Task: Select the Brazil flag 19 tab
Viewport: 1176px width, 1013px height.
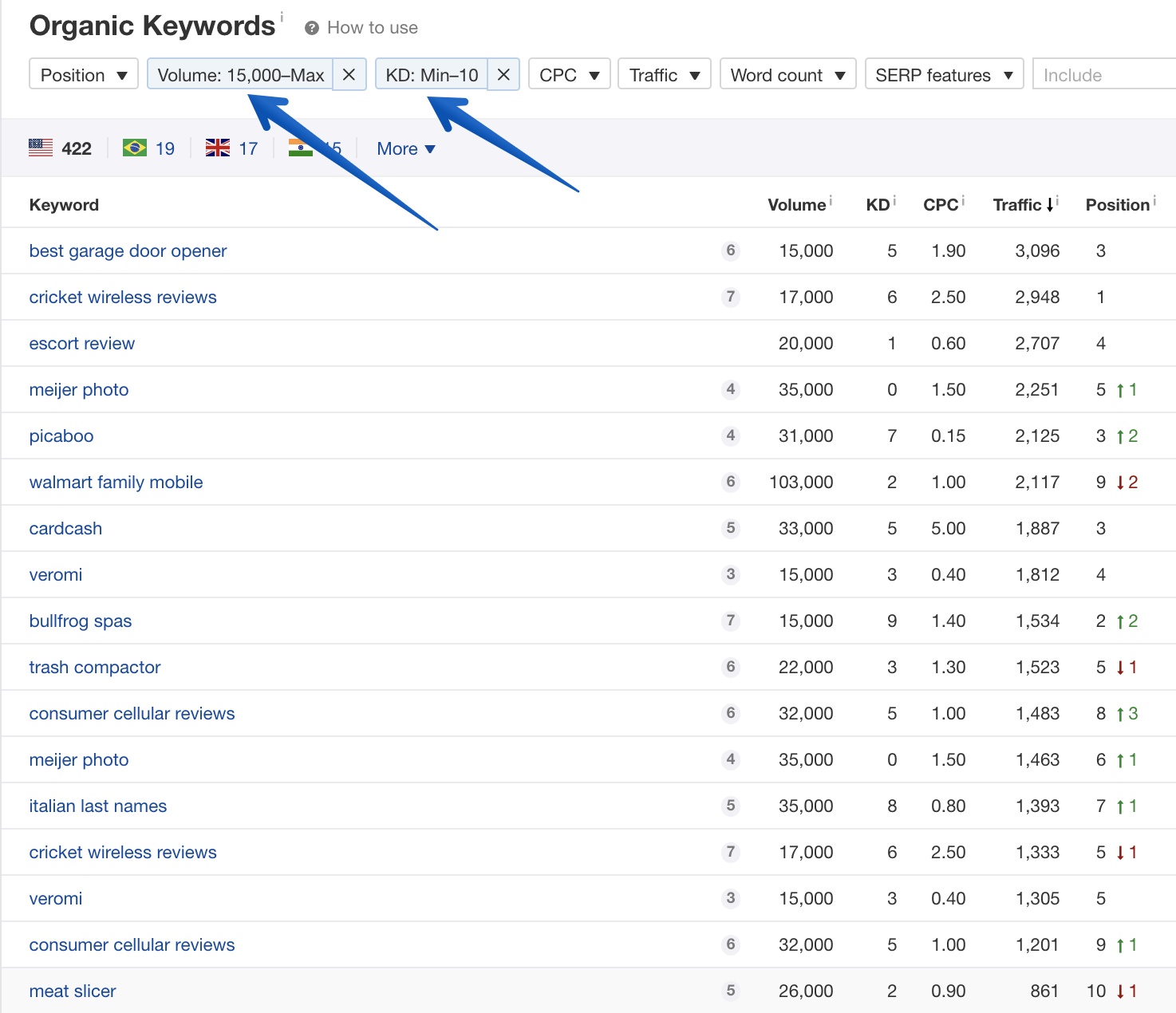Action: click(x=148, y=148)
